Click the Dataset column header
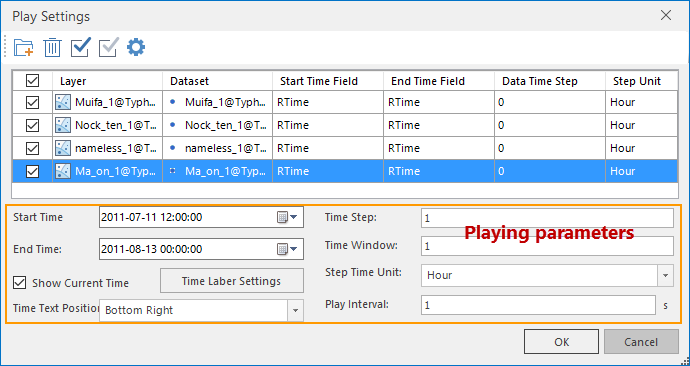This screenshot has height=366, width=690. tap(217, 81)
